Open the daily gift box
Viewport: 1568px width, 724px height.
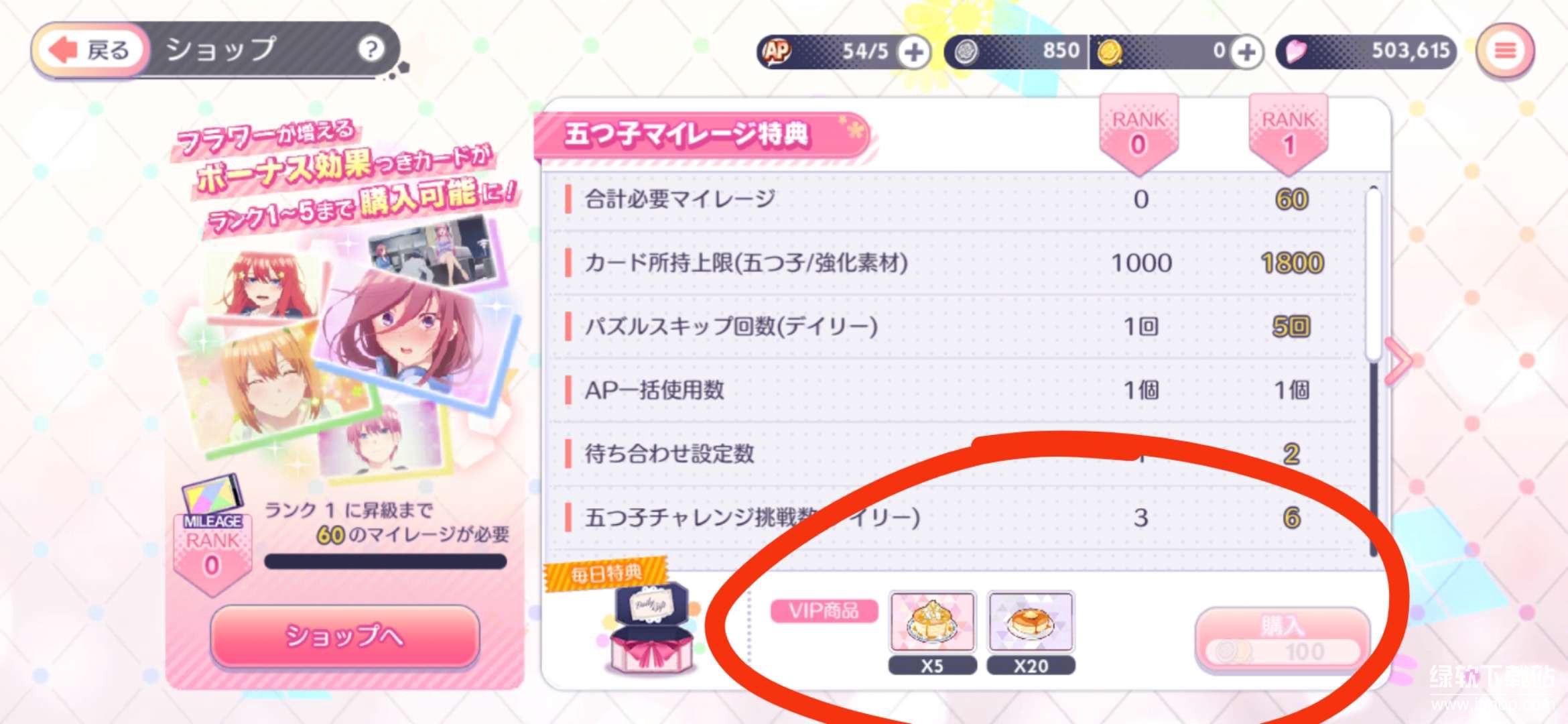[648, 629]
